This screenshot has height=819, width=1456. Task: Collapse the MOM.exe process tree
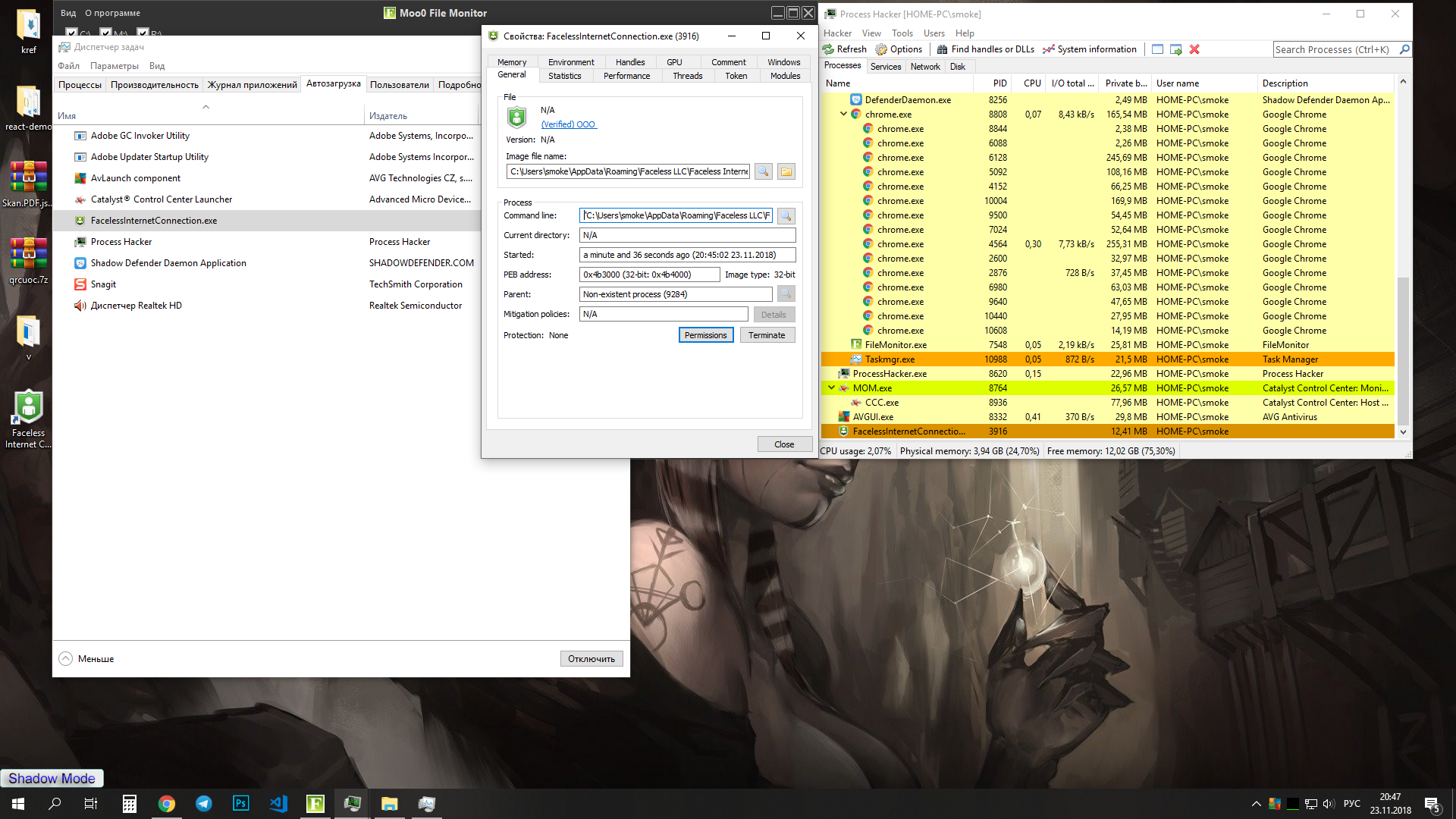pos(831,388)
